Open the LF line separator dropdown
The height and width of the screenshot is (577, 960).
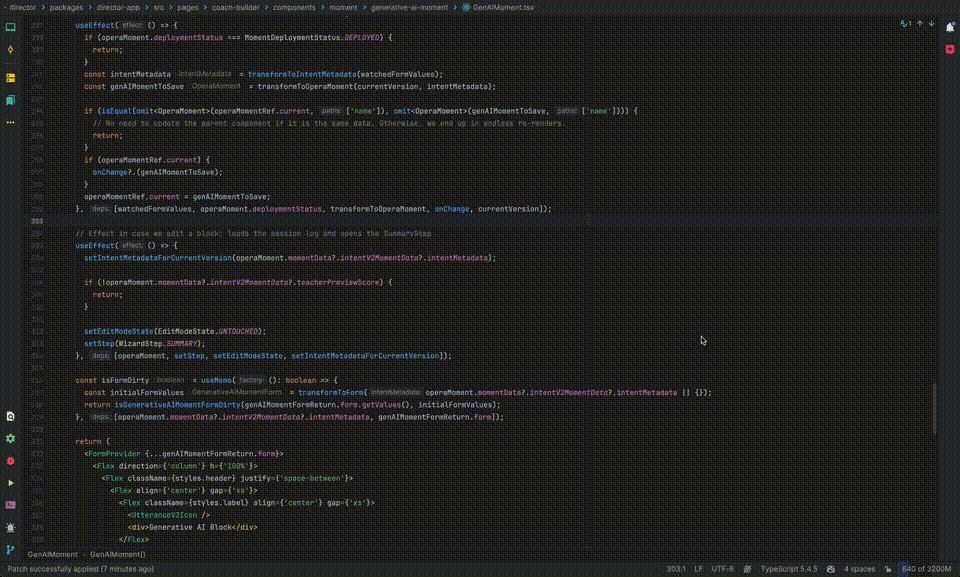click(x=699, y=569)
